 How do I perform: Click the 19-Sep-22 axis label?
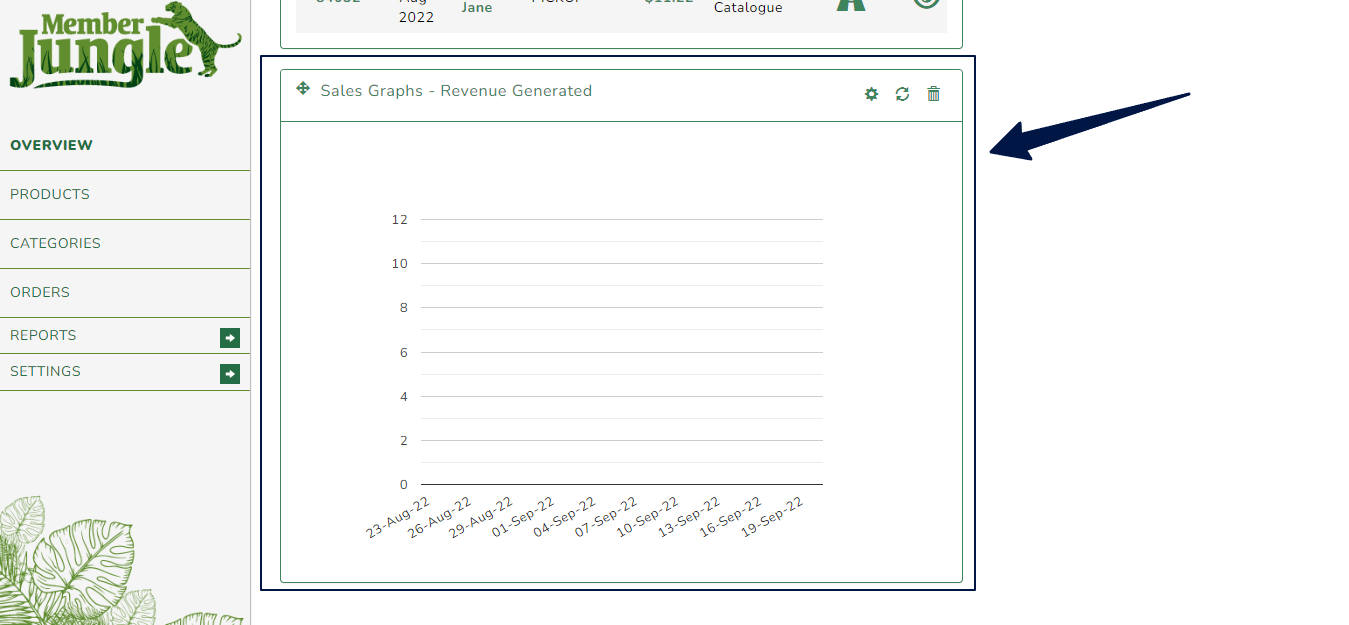pyautogui.click(x=773, y=517)
